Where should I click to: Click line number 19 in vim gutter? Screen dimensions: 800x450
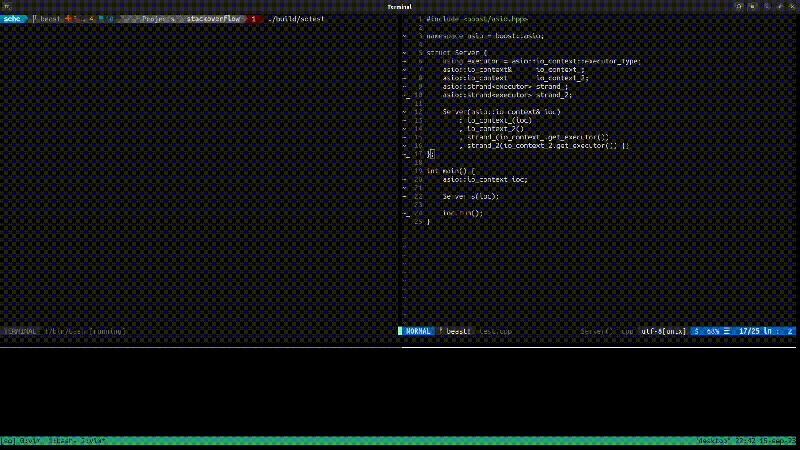point(418,171)
